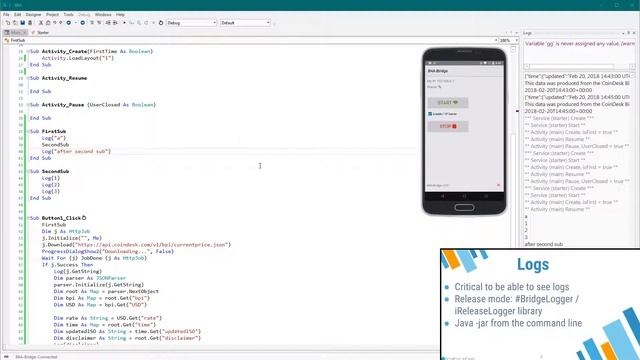The width and height of the screenshot is (640, 360).
Task: Click the sub icon beside FirstSub selector
Action: point(7,40)
